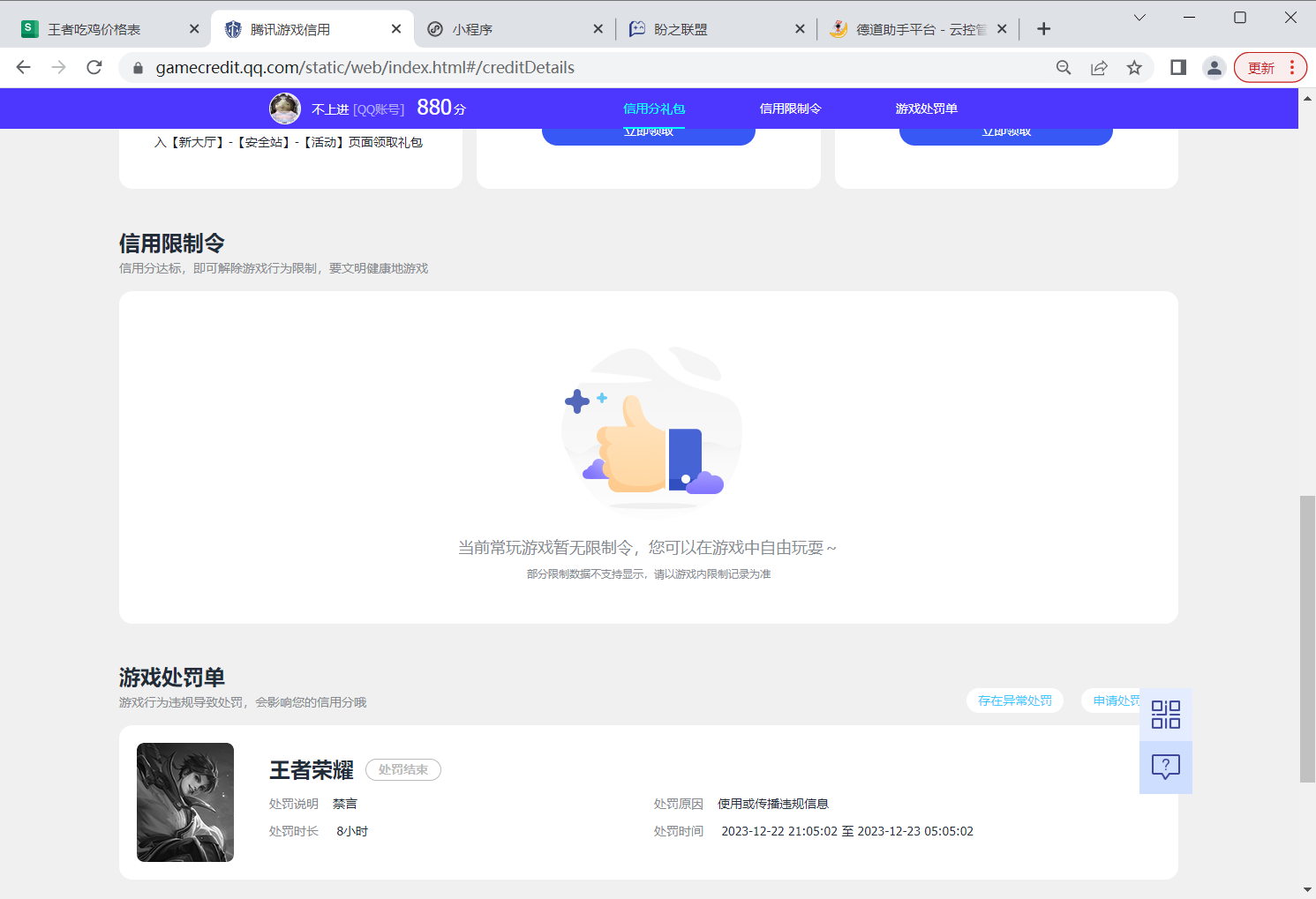Open the QR code floating icon
Image resolution: width=1316 pixels, height=899 pixels.
[x=1166, y=715]
